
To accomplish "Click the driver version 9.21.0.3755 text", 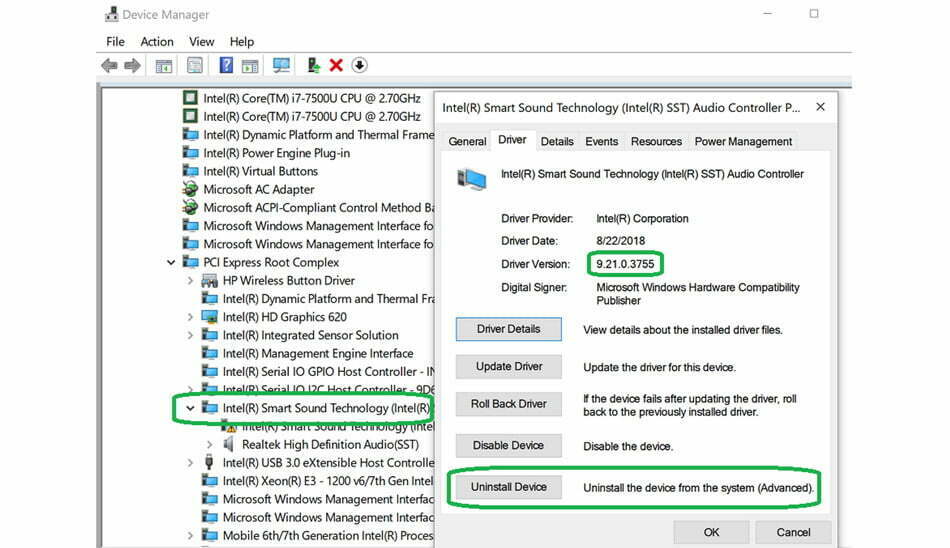I will [625, 264].
